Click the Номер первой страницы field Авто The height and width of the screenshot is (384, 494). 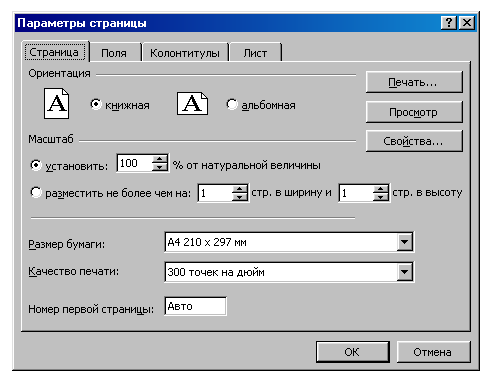click(x=195, y=306)
